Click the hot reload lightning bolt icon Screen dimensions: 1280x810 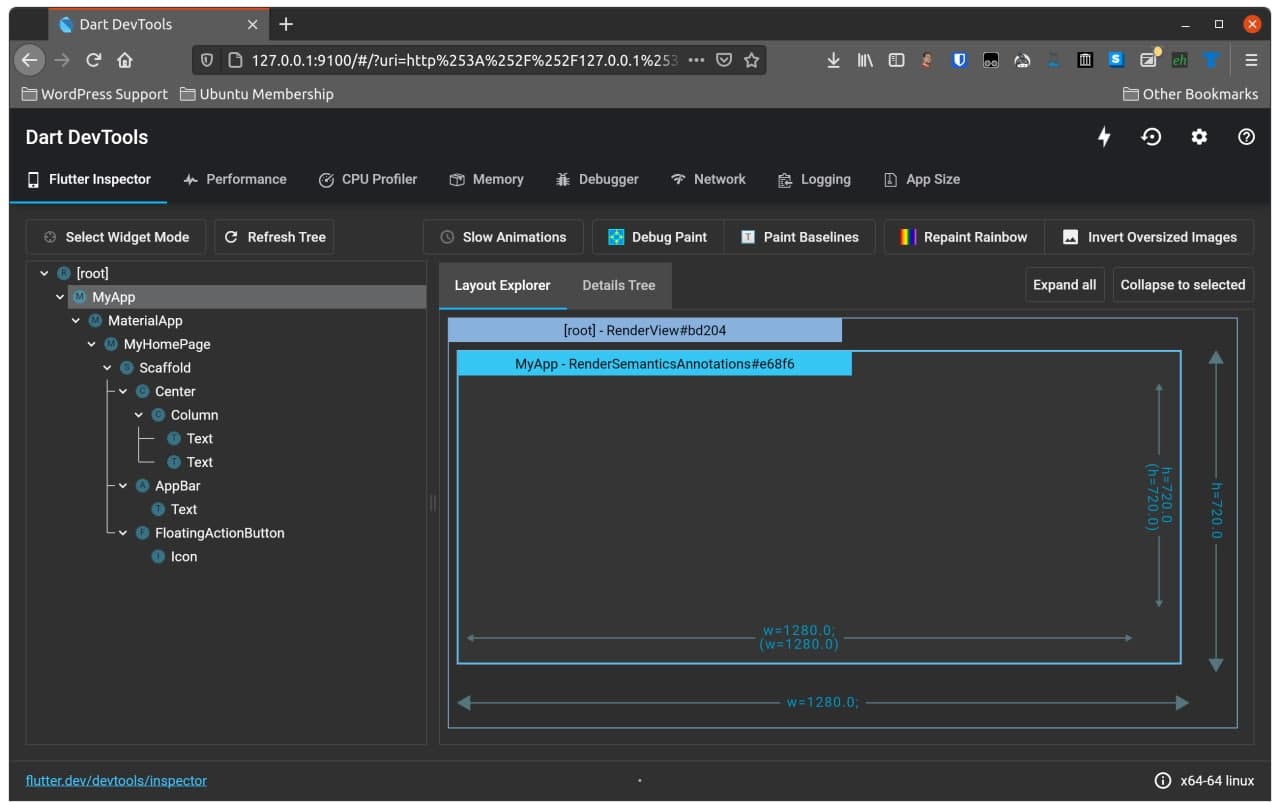click(x=1103, y=137)
